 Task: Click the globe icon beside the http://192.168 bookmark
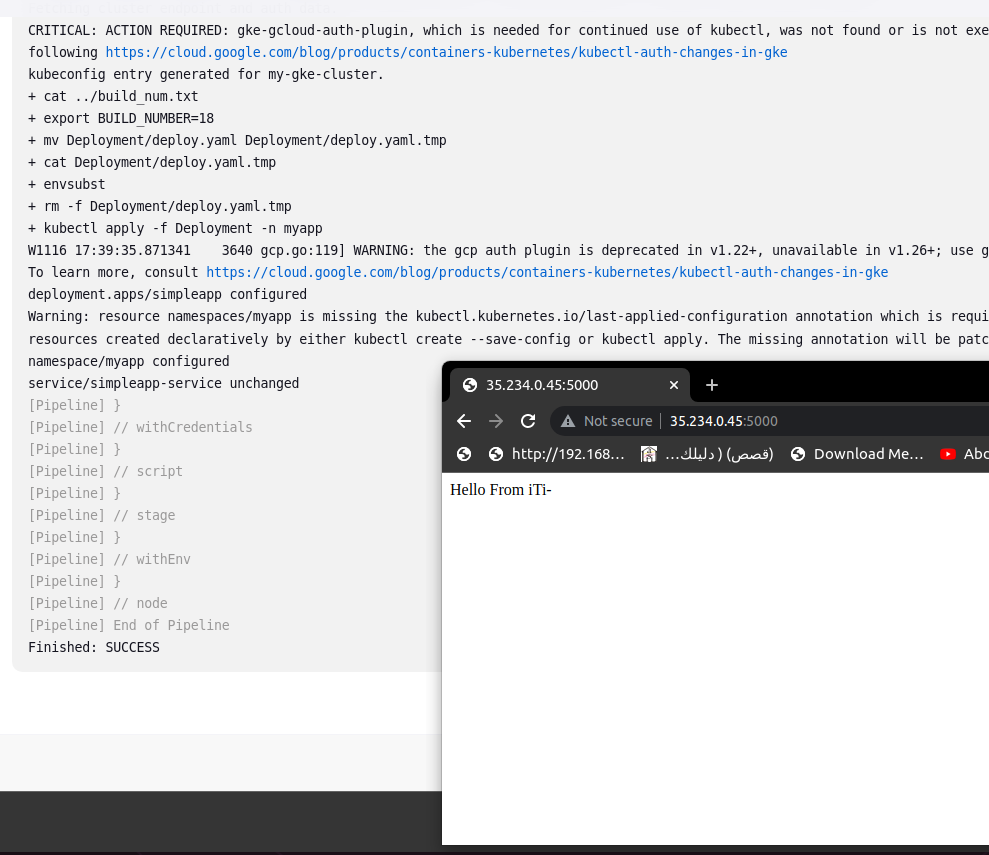[x=496, y=453]
